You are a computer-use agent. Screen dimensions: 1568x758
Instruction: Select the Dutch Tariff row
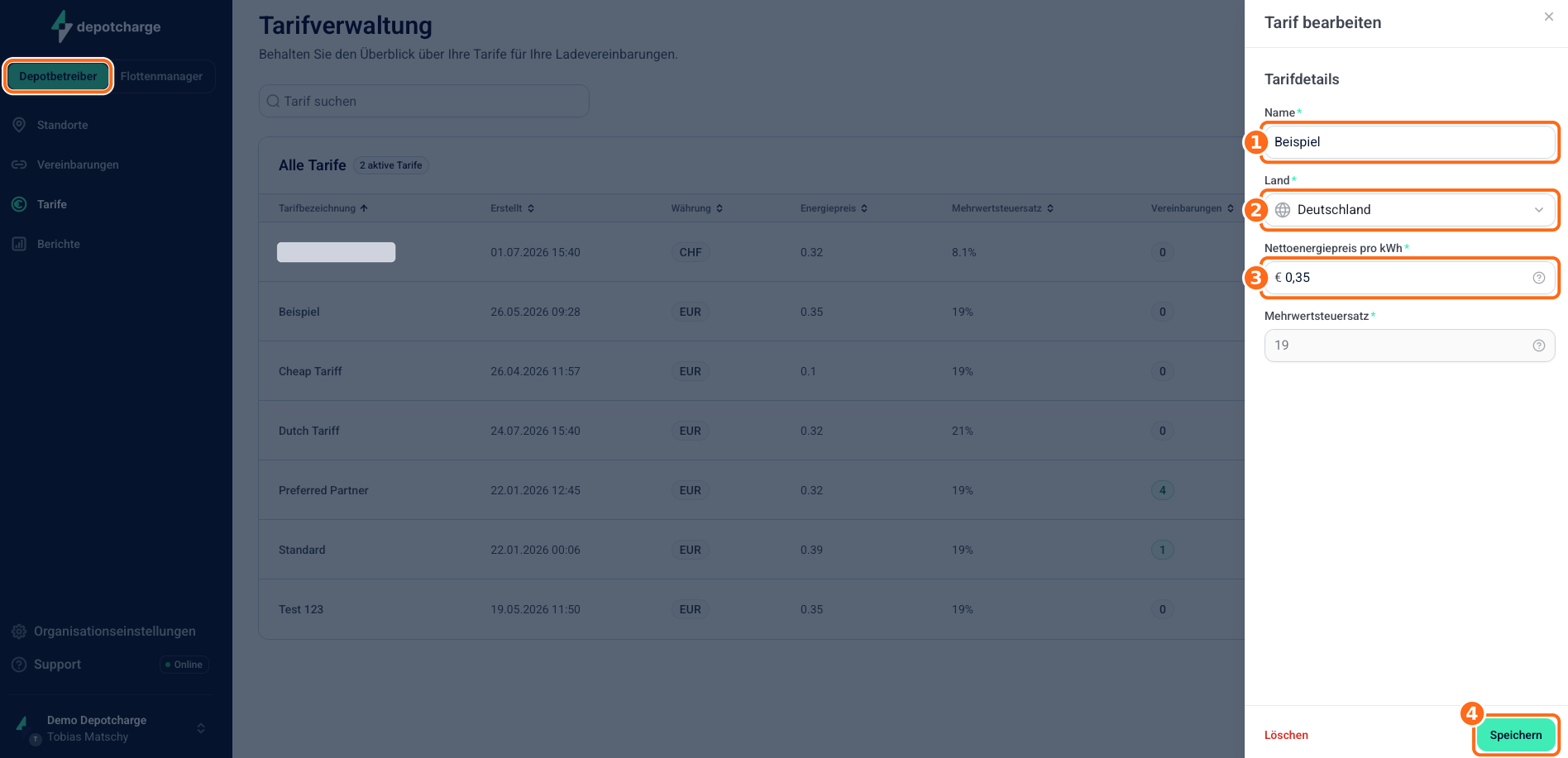click(x=751, y=431)
